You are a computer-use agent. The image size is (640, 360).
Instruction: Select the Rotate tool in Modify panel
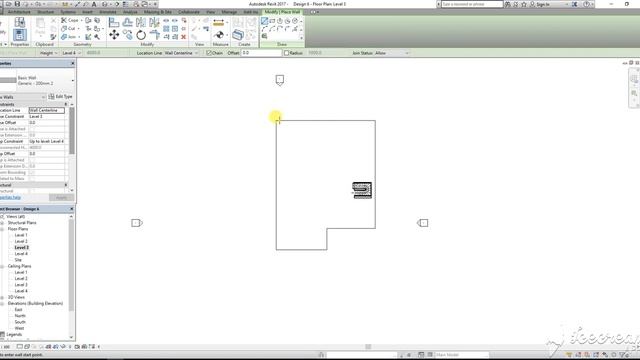tap(141, 35)
